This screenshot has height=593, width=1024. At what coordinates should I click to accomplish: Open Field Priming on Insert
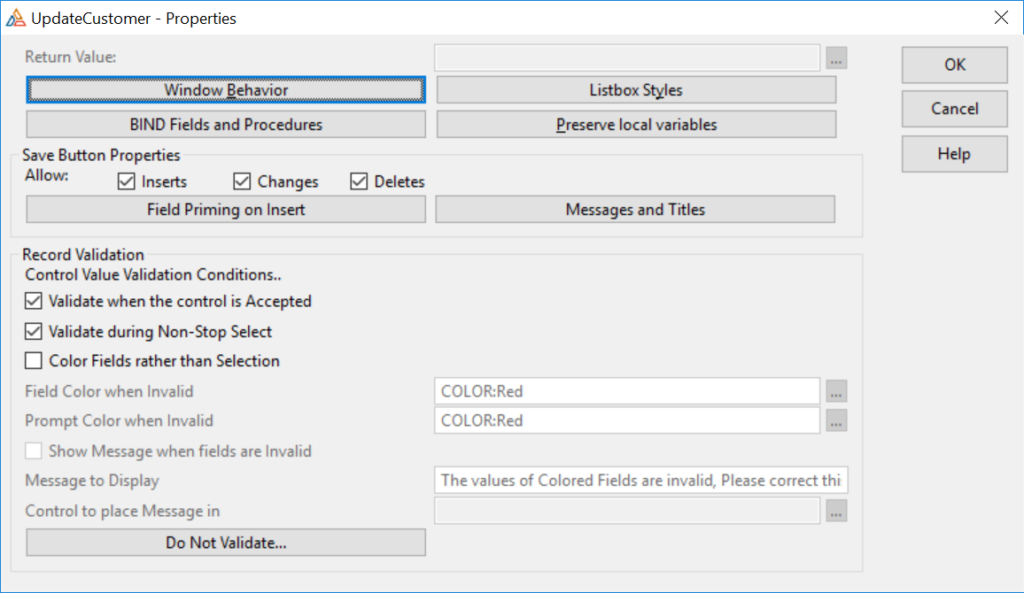point(226,210)
